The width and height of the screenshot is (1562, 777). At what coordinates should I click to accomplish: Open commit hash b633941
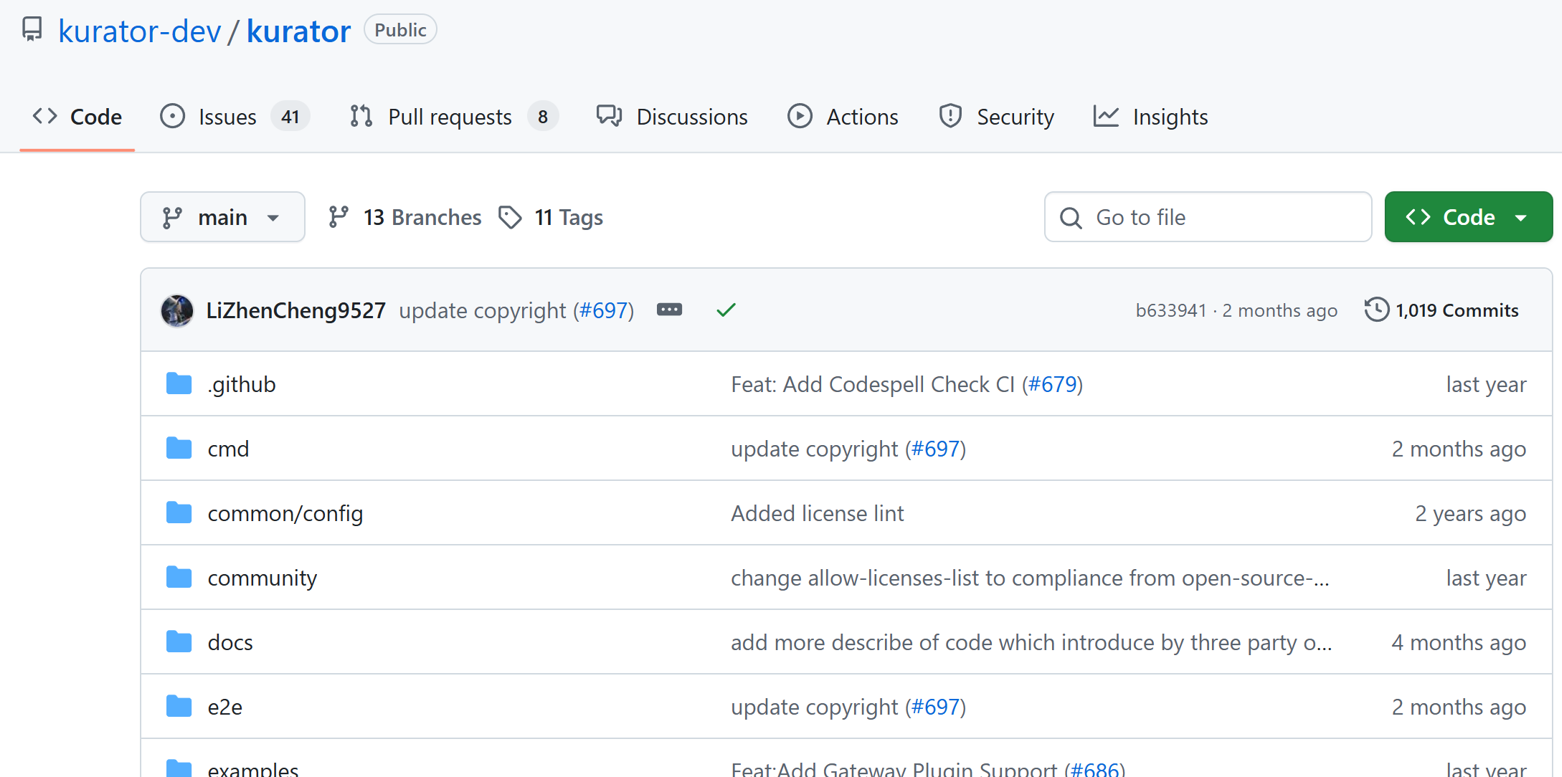[x=1171, y=311]
